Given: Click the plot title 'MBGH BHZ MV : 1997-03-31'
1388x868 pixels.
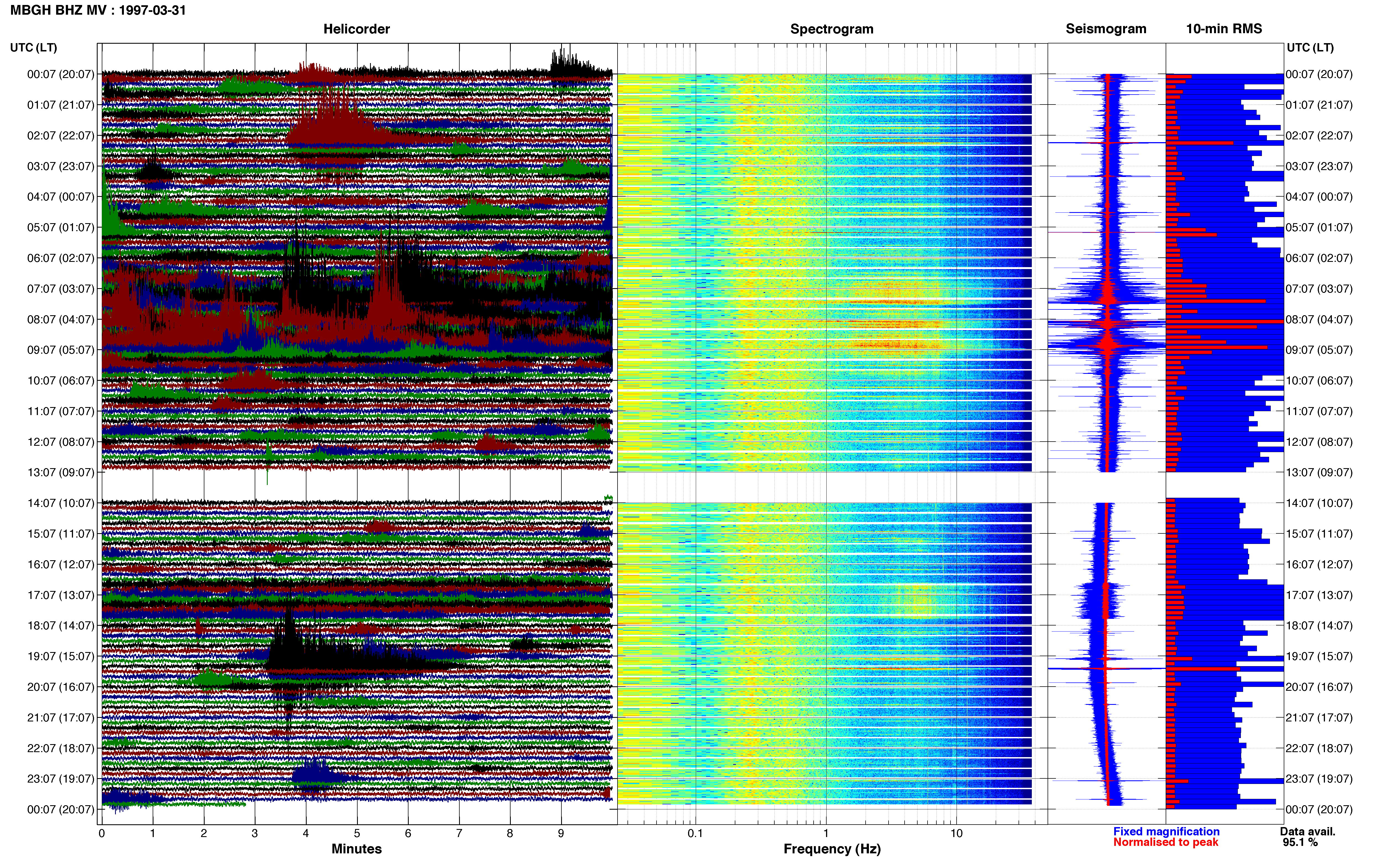Looking at the screenshot, I should (98, 10).
